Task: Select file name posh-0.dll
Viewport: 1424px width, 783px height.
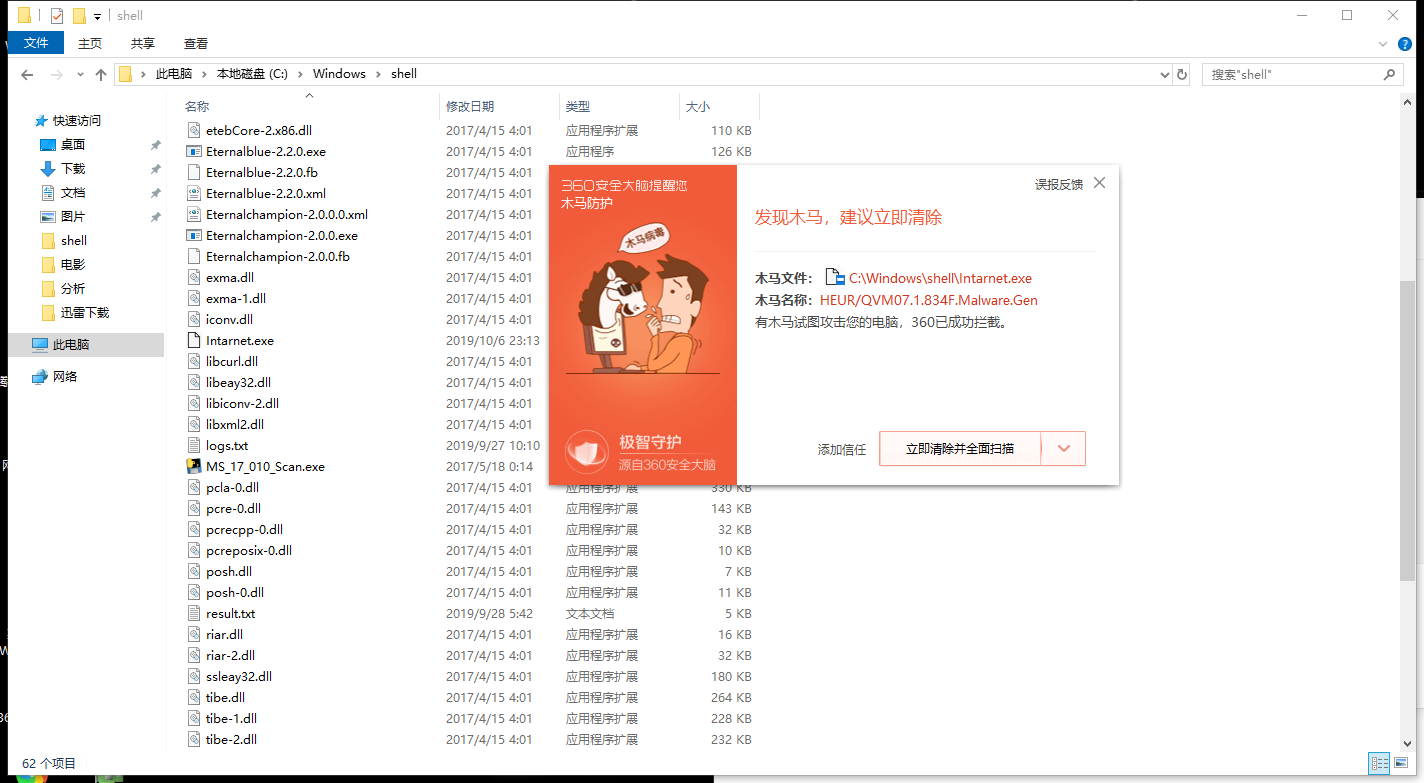Action: click(235, 592)
